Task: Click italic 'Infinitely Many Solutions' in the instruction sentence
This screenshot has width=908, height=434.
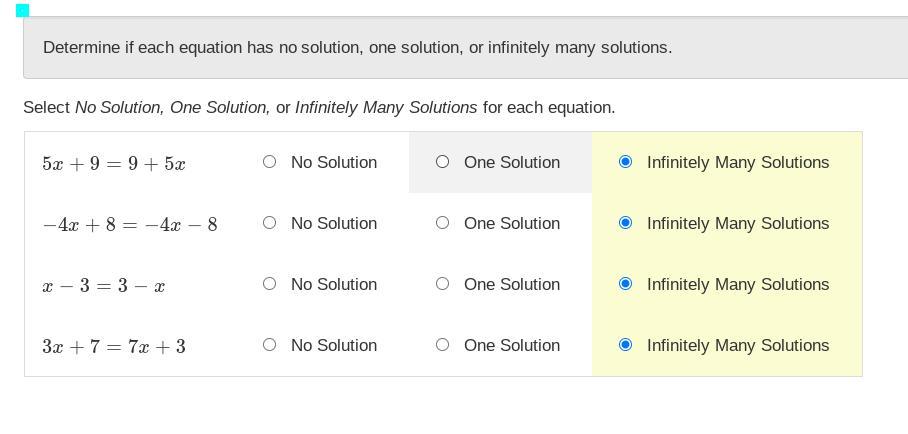Action: (386, 107)
